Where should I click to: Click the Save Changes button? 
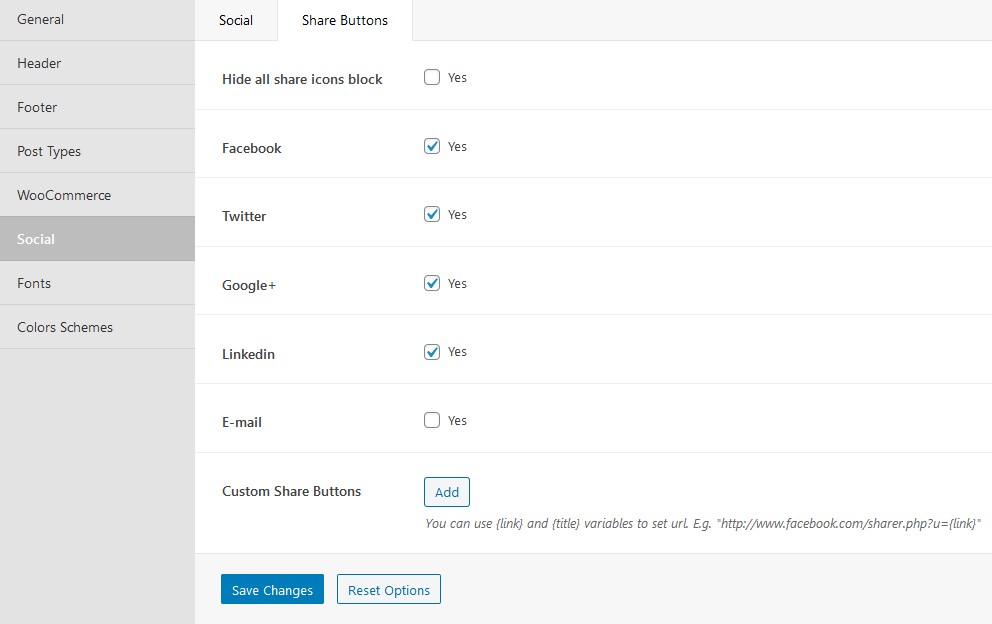click(272, 589)
